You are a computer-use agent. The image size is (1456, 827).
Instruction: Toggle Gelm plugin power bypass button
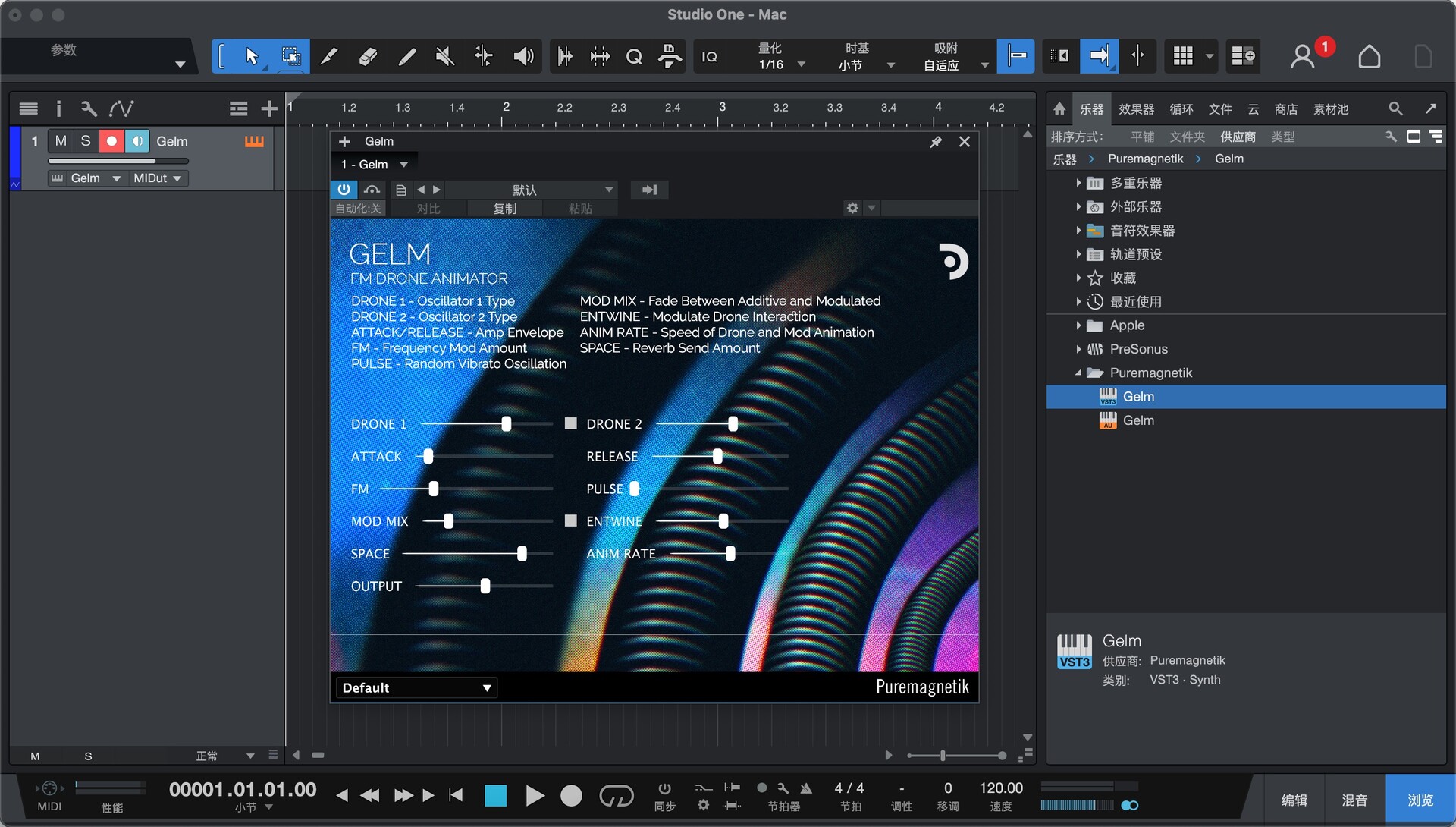pyautogui.click(x=344, y=190)
